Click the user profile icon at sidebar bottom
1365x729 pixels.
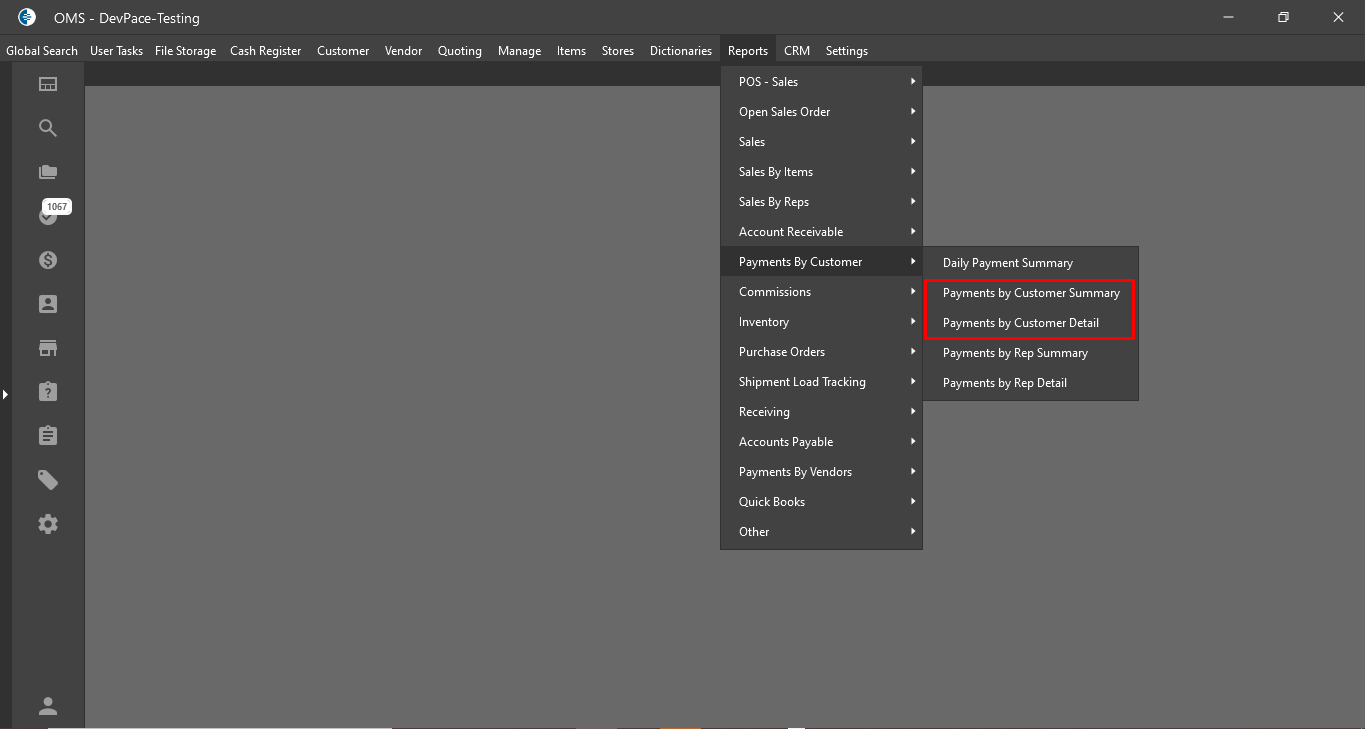(48, 706)
